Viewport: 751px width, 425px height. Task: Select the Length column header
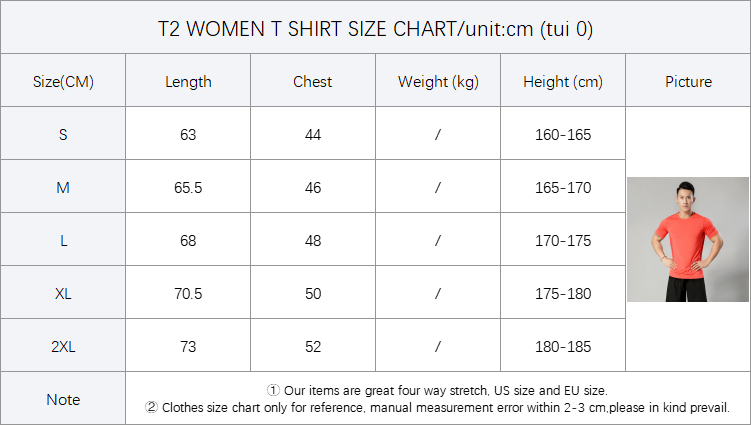tap(188, 82)
